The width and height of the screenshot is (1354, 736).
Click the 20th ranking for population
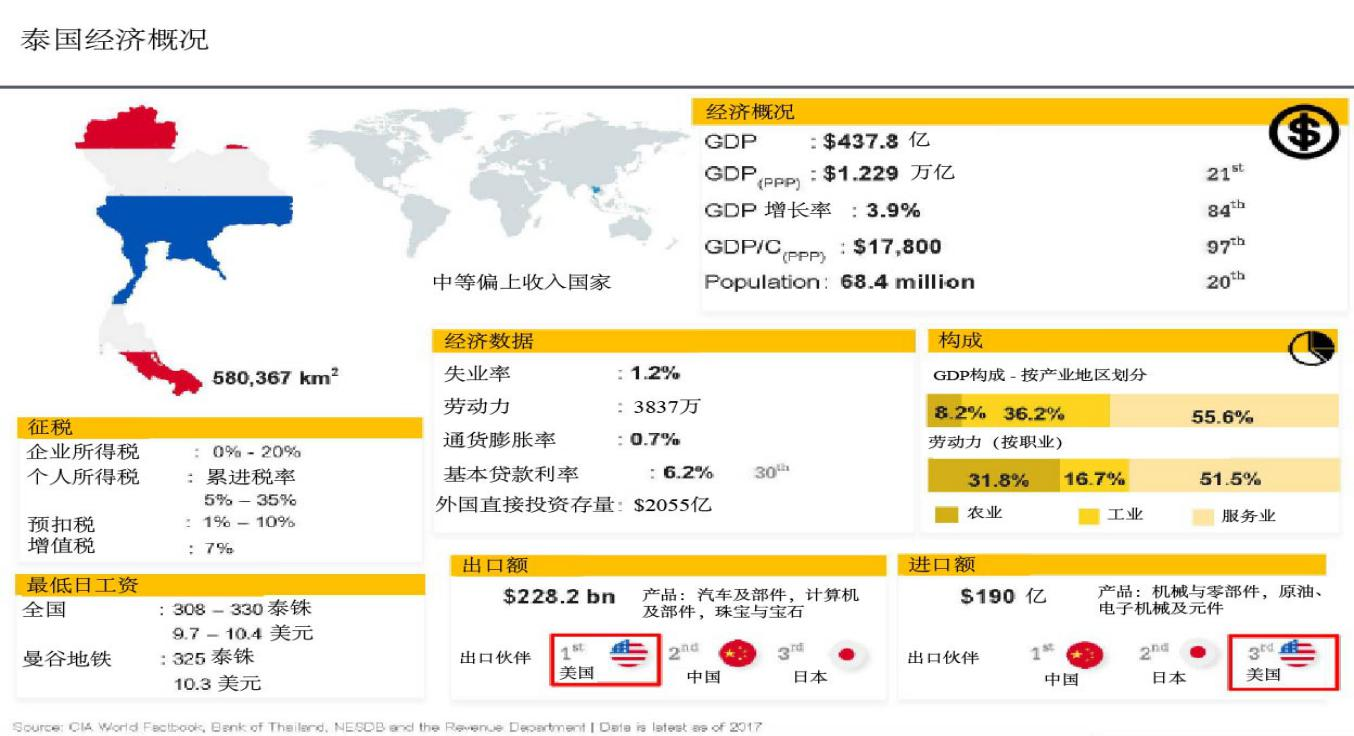point(1226,282)
